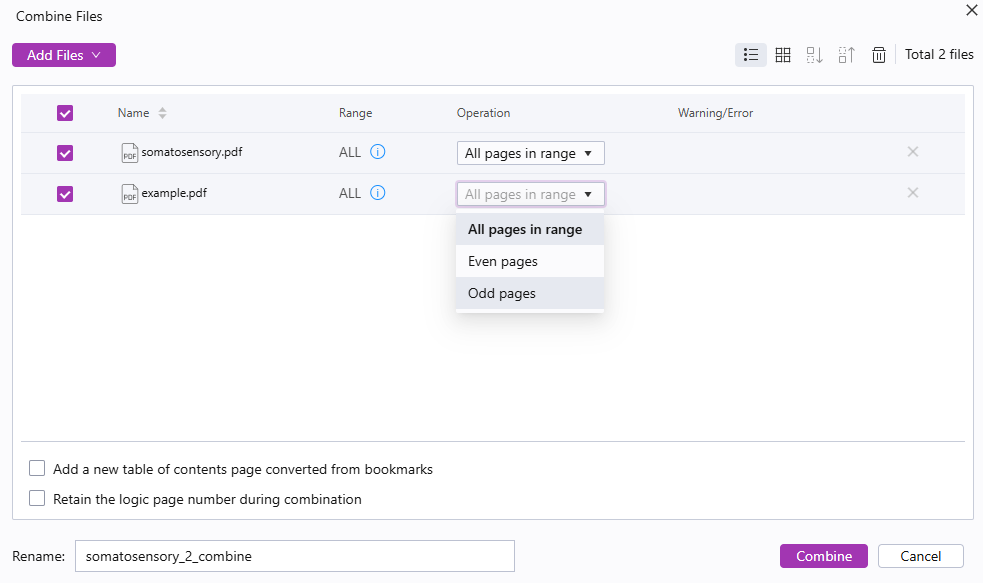Switch to thumbnail grid view
This screenshot has height=583, width=983.
(x=783, y=55)
